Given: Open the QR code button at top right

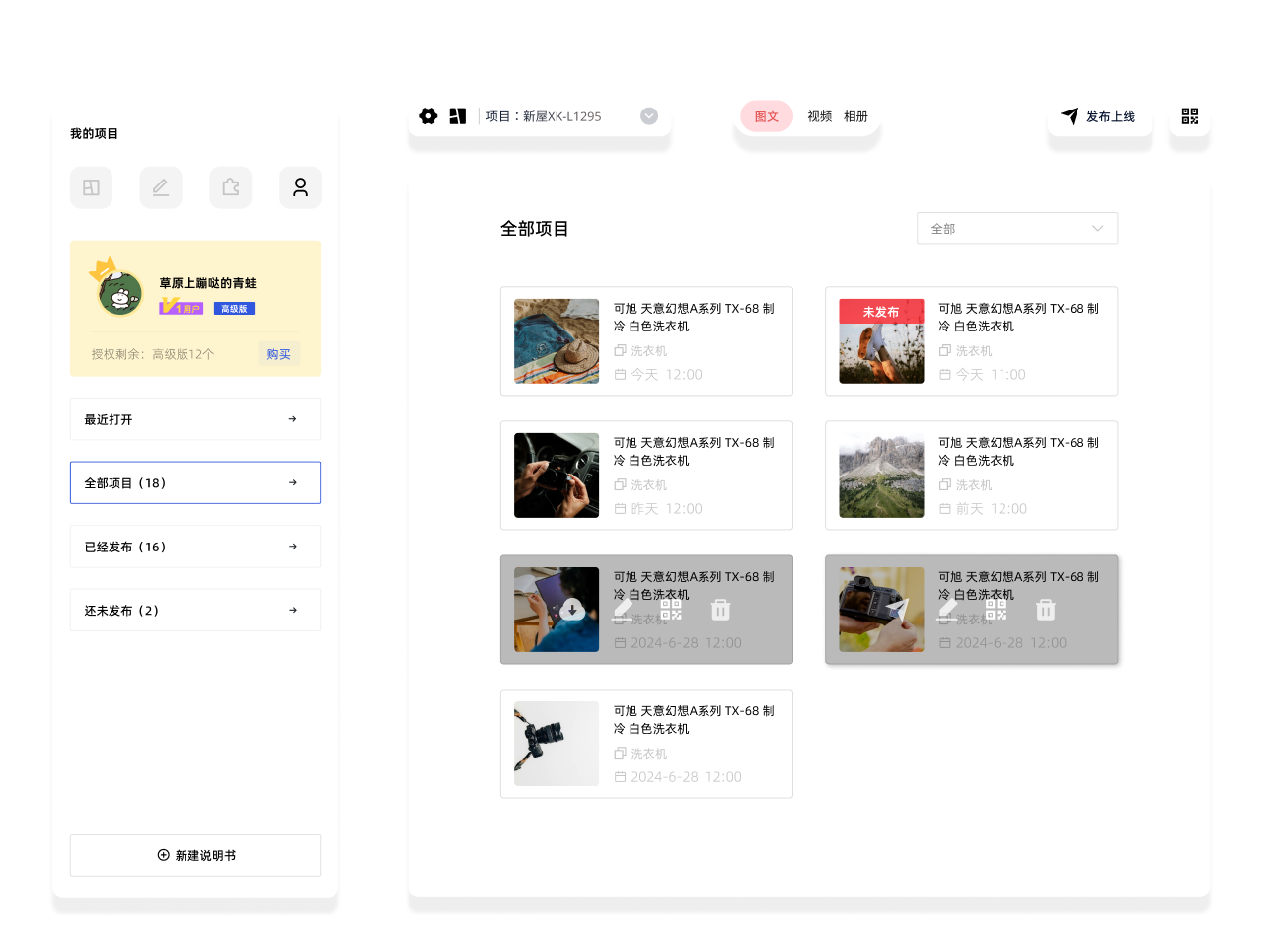Looking at the screenshot, I should click(1190, 116).
